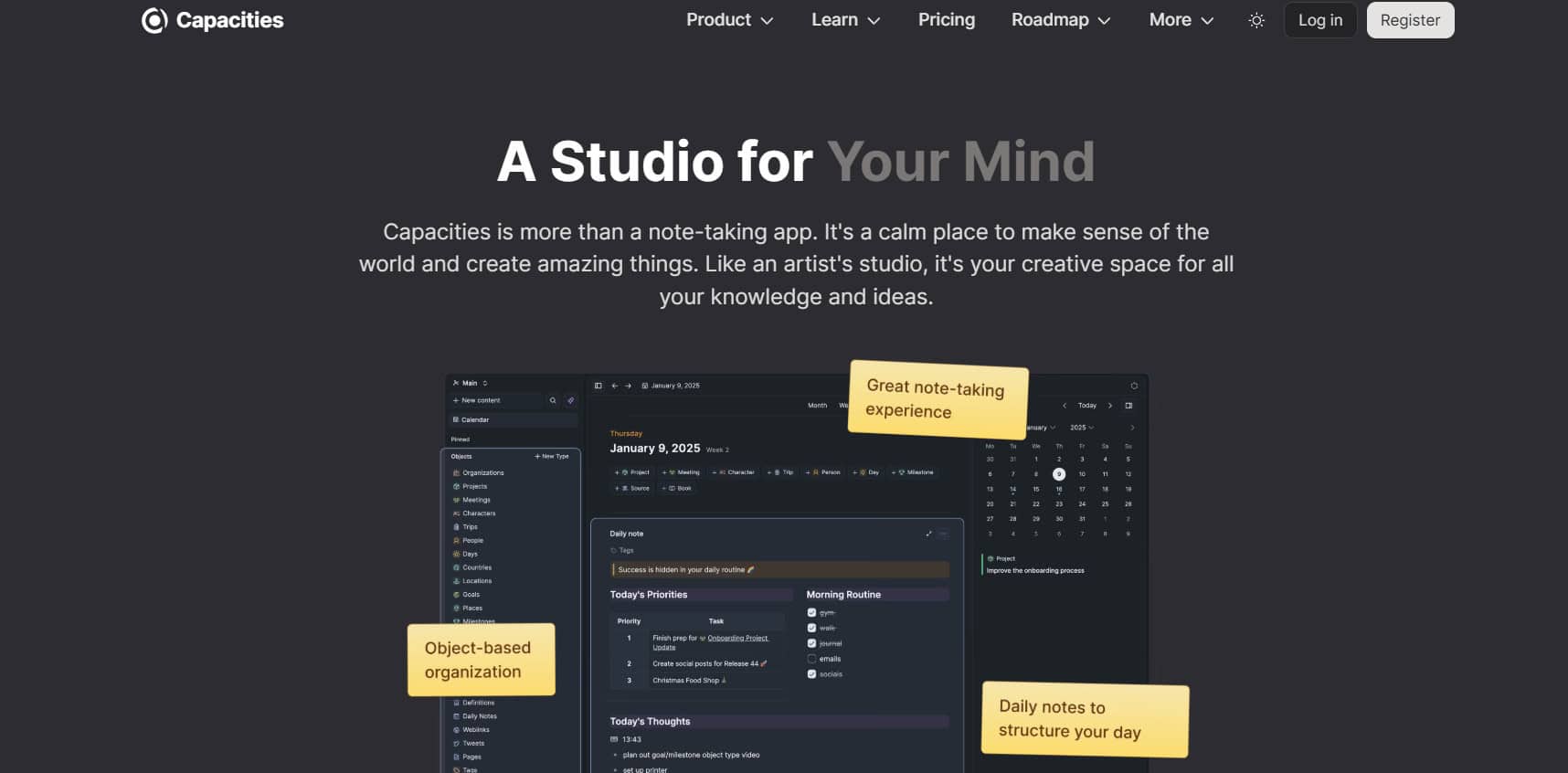Click the forward arrow in note header
The height and width of the screenshot is (773, 1568).
pos(629,386)
